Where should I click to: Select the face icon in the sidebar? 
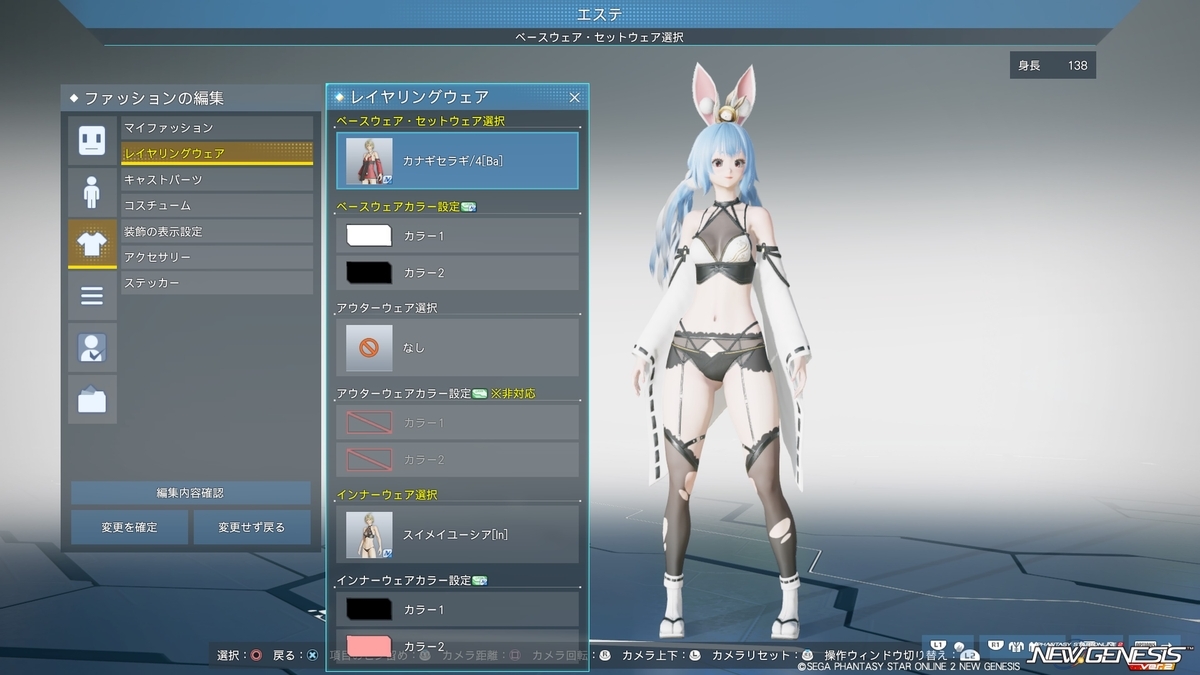[92, 140]
